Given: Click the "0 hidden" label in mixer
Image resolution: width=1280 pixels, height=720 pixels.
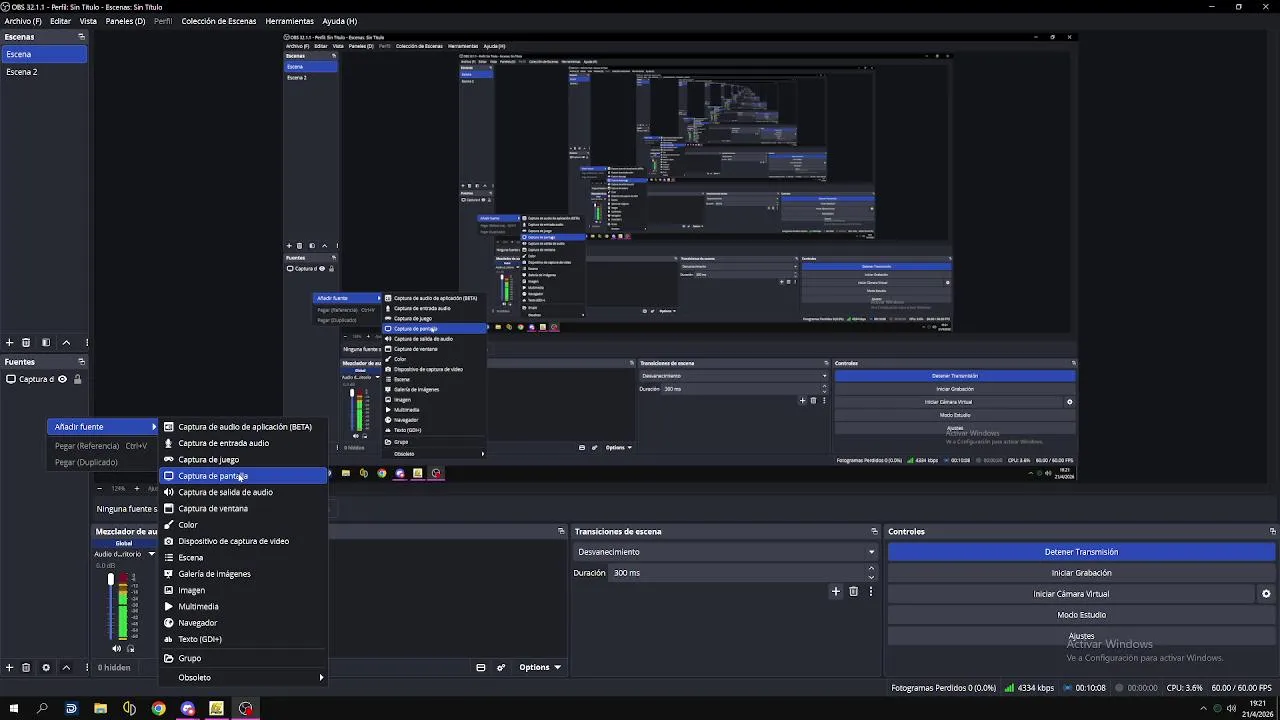Looking at the screenshot, I should (x=114, y=667).
